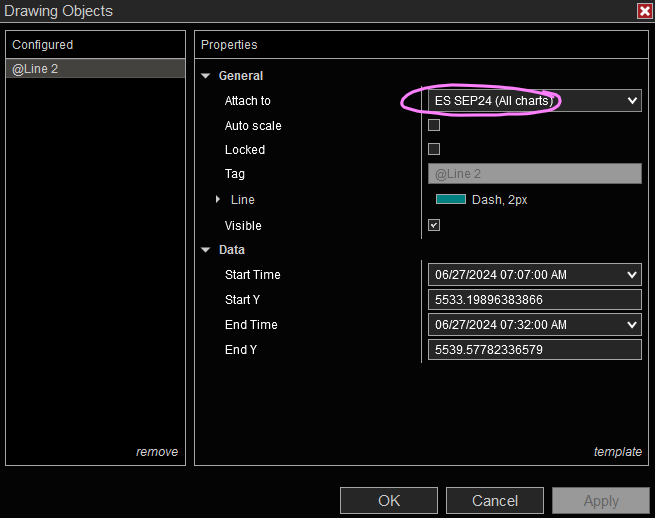Click the Start Time label
The height and width of the screenshot is (518, 655).
click(253, 274)
